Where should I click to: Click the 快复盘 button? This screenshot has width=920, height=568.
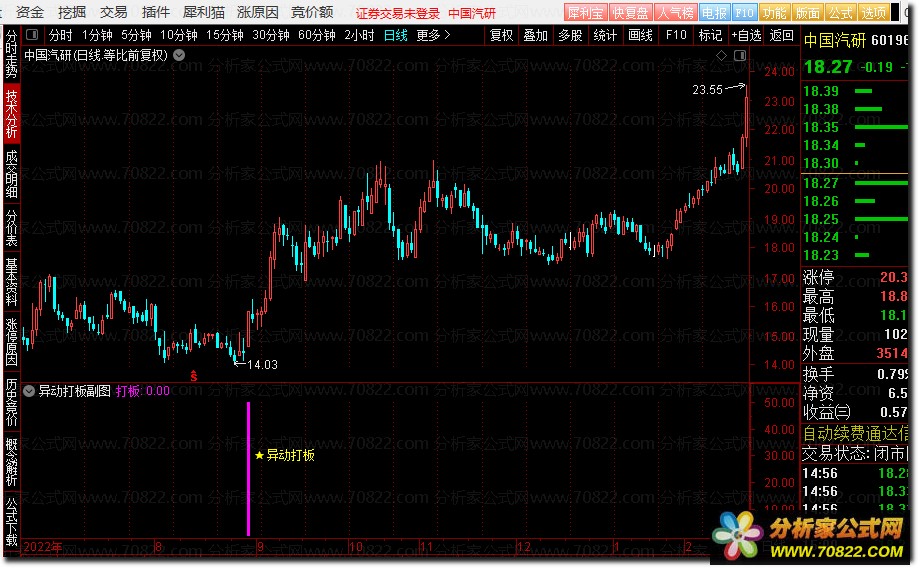pos(631,12)
